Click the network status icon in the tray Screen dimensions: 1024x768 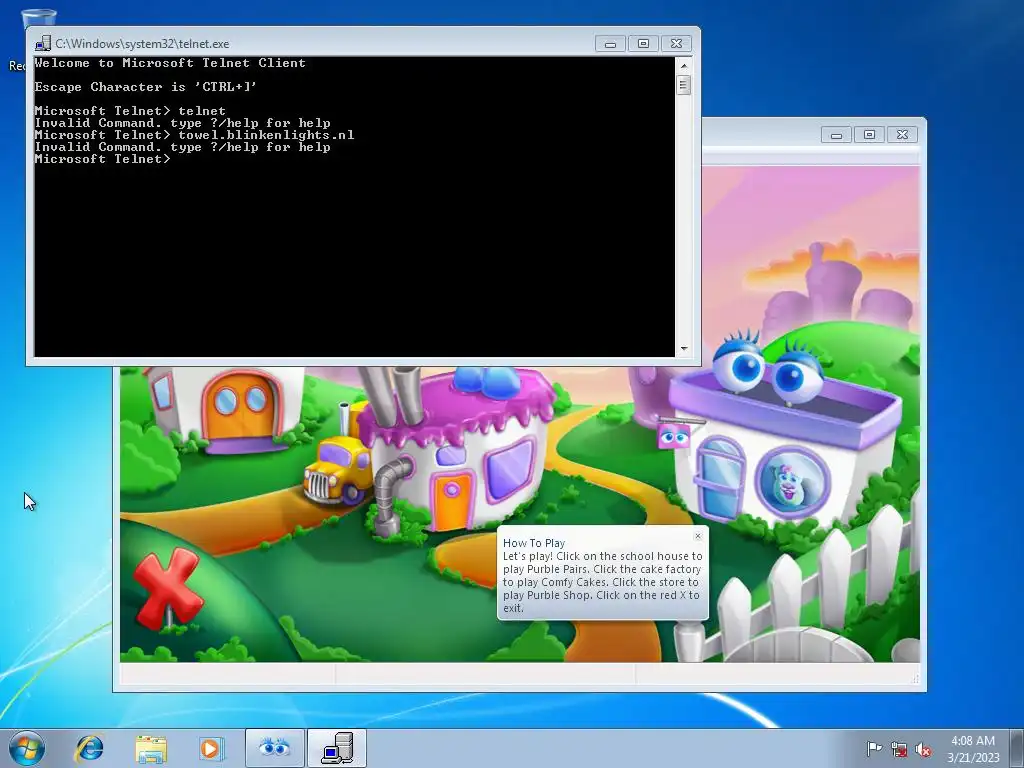tap(899, 749)
